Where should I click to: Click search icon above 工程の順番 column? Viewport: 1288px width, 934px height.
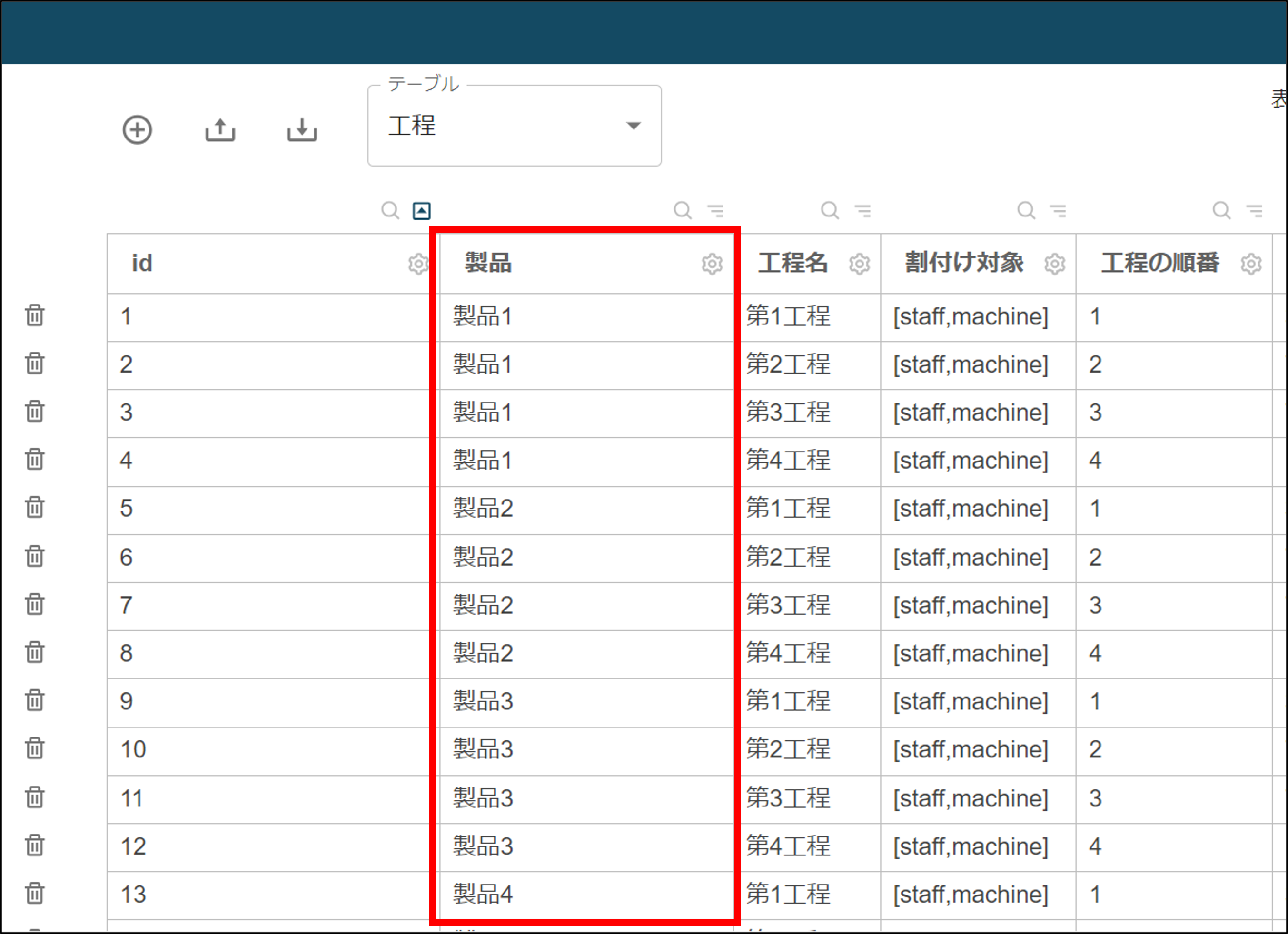pos(1221,211)
